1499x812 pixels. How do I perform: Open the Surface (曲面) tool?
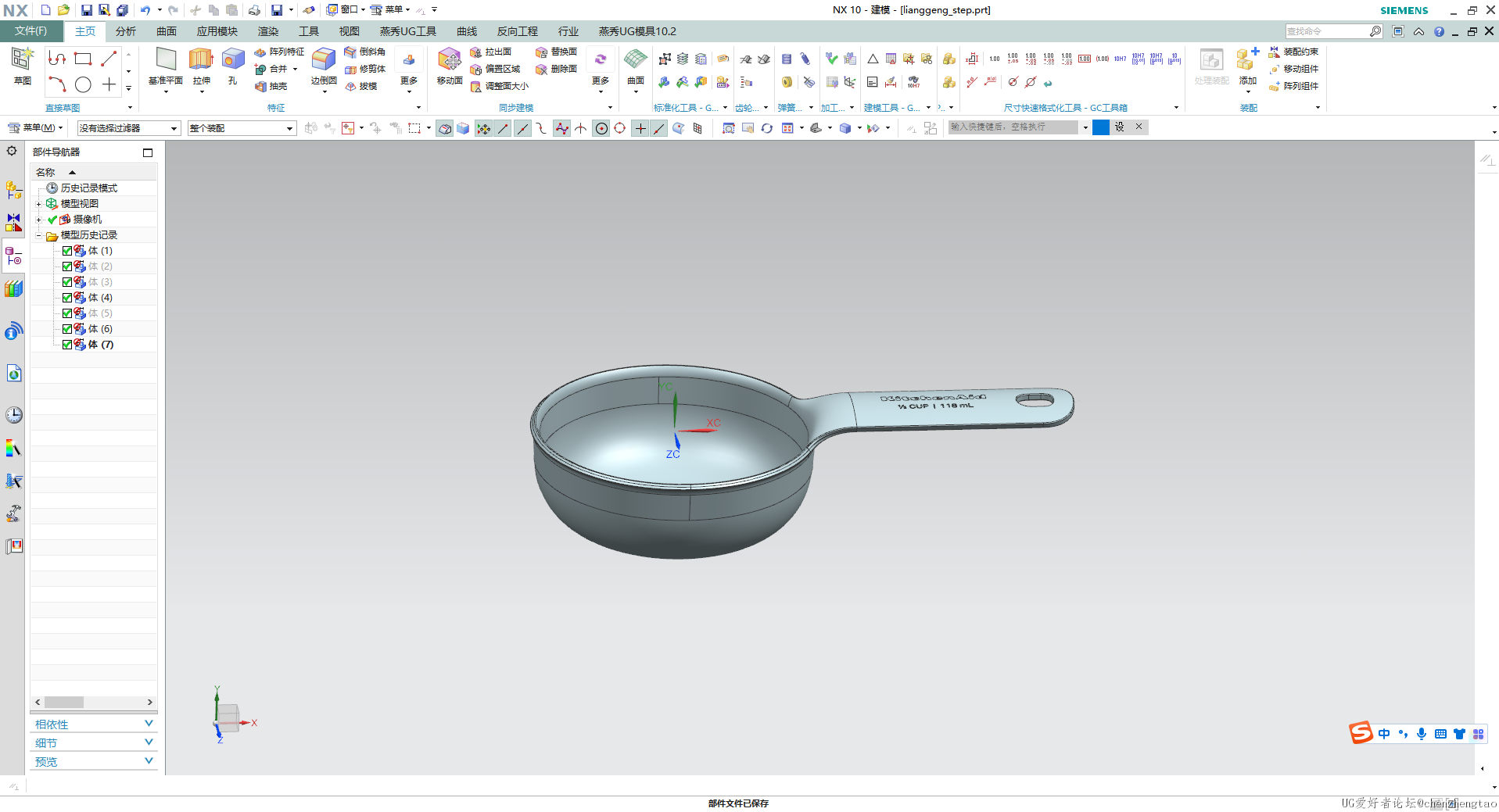[636, 66]
